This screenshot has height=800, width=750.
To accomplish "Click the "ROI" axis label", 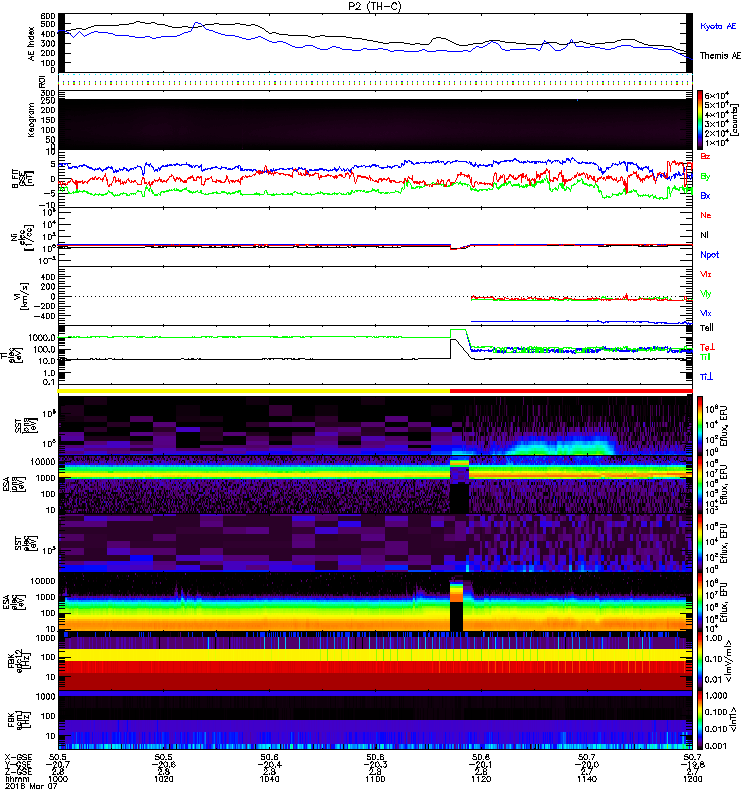I will tap(42, 82).
